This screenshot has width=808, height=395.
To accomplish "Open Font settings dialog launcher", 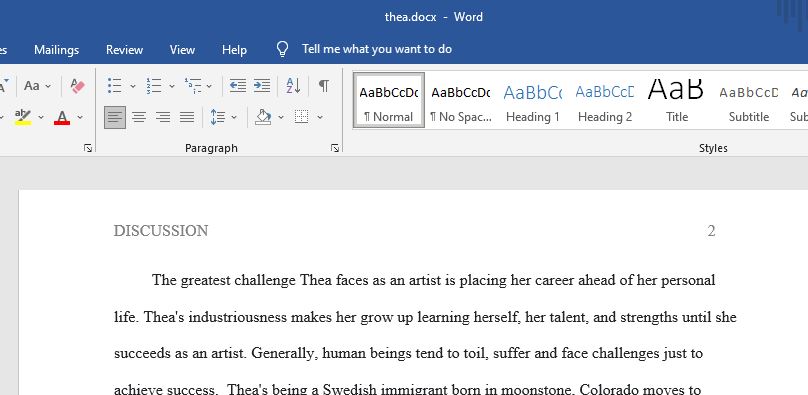I will 88,148.
